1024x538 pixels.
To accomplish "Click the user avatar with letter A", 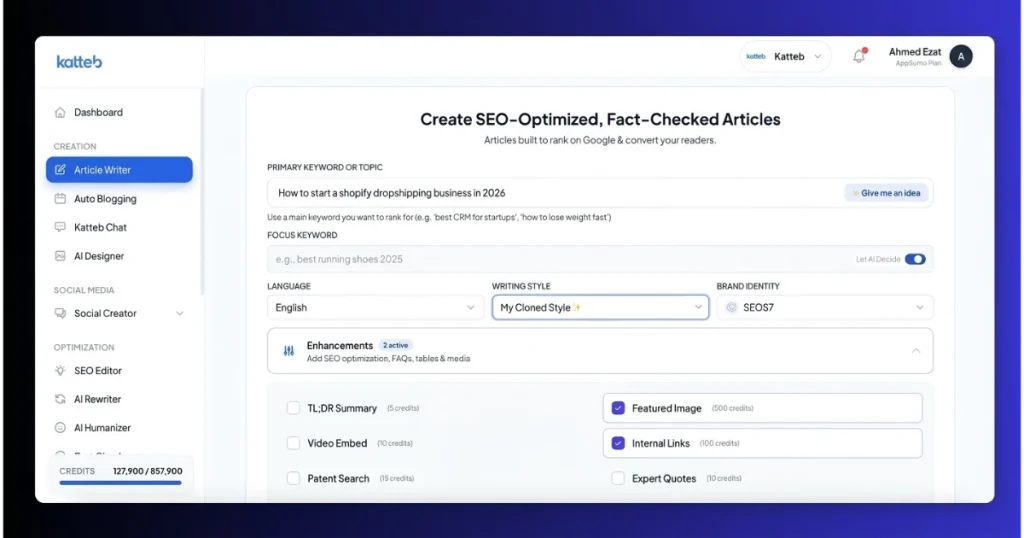I will click(961, 57).
